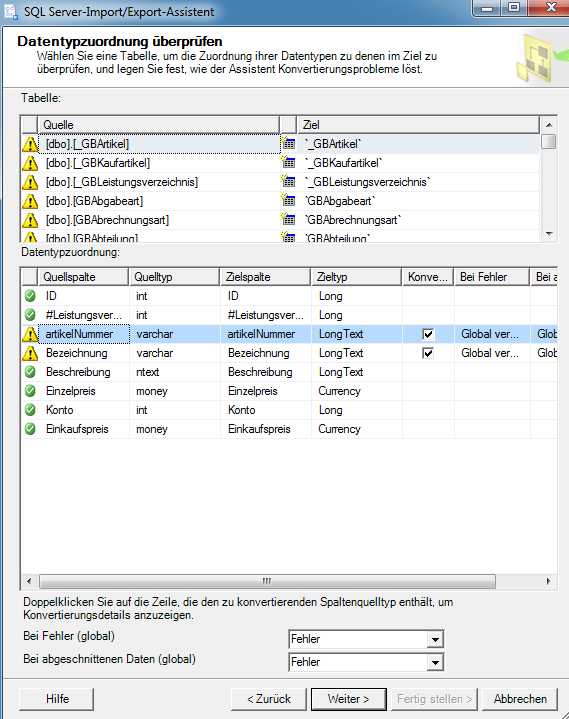Sort by Quelltyp column header
This screenshot has width=569, height=719.
(x=174, y=277)
